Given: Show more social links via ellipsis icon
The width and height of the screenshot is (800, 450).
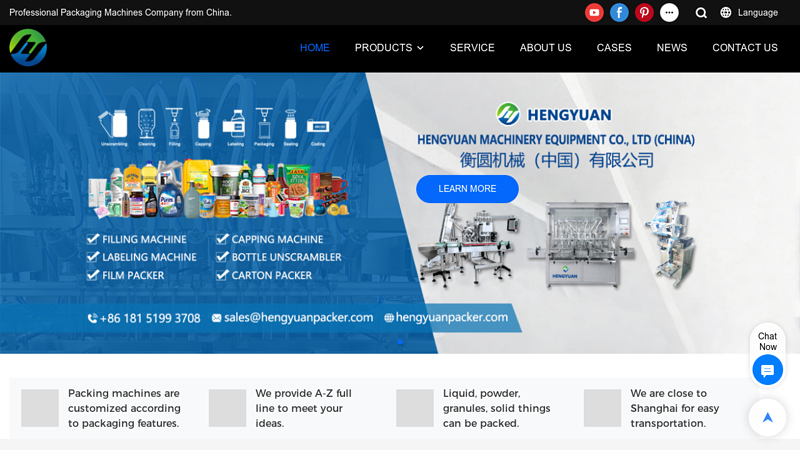Looking at the screenshot, I should pyautogui.click(x=669, y=12).
